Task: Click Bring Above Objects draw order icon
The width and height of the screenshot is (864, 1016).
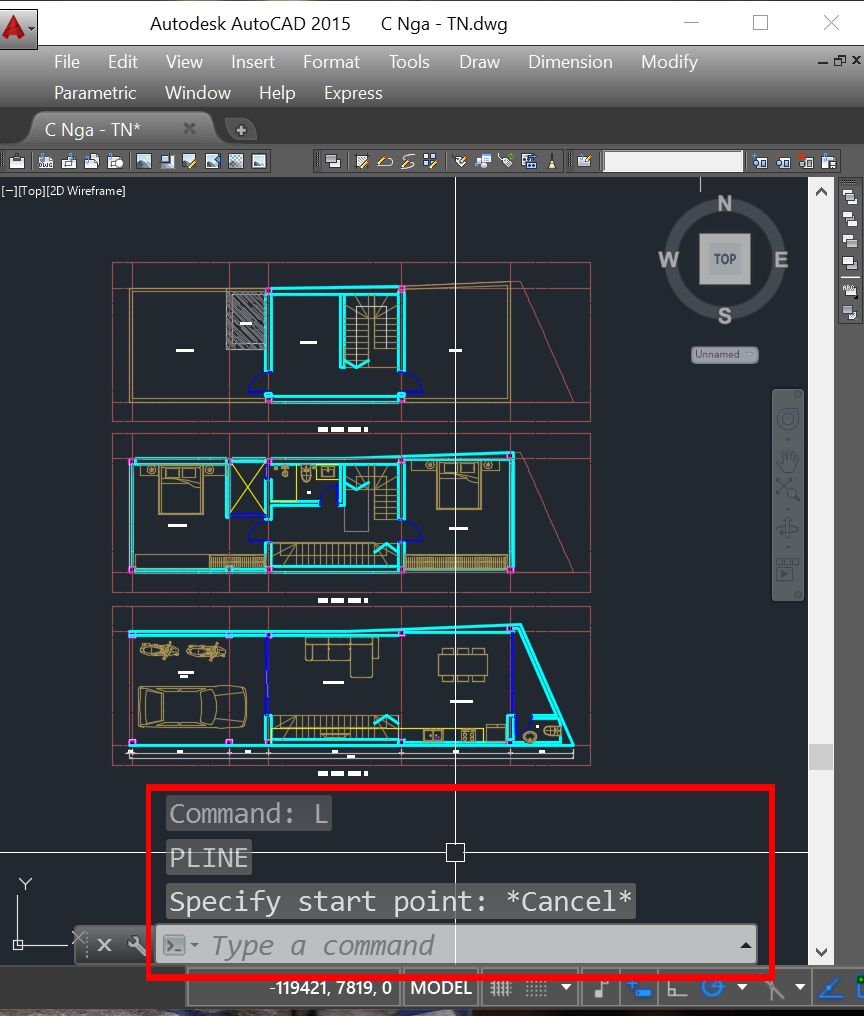Action: (x=850, y=241)
